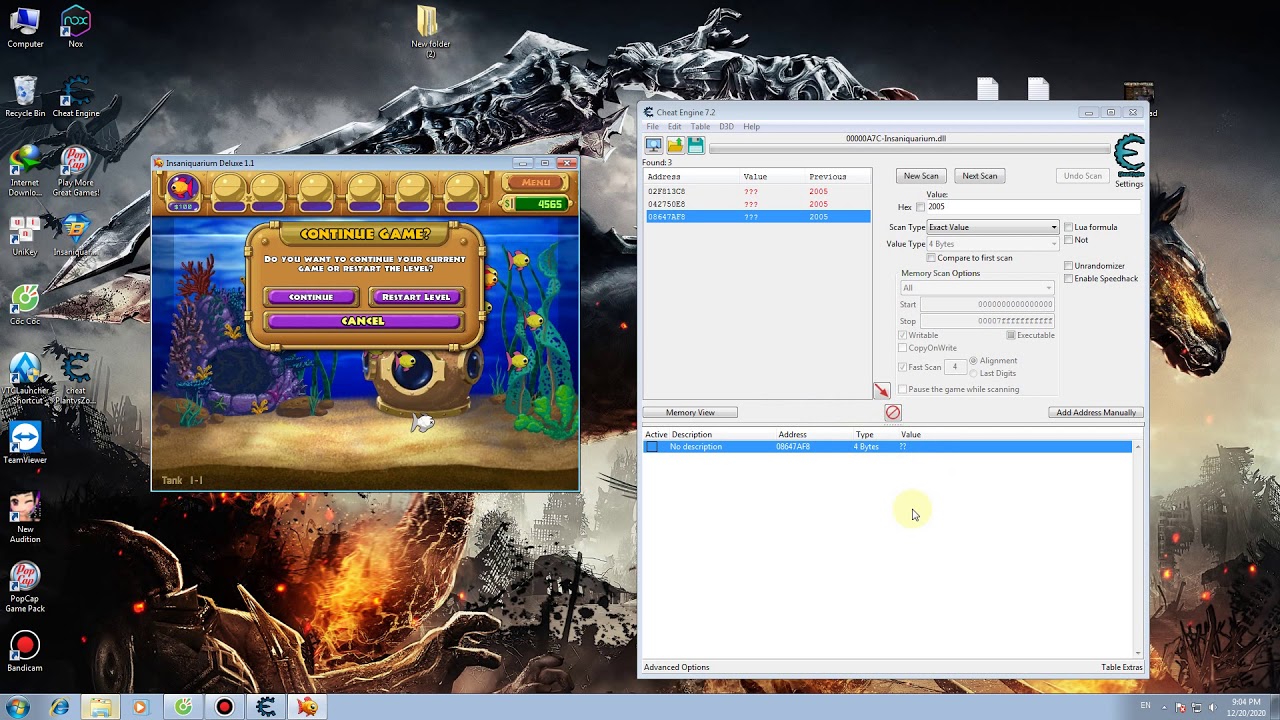1280x720 pixels.
Task: Open the Value Type dropdown
Action: tap(993, 244)
